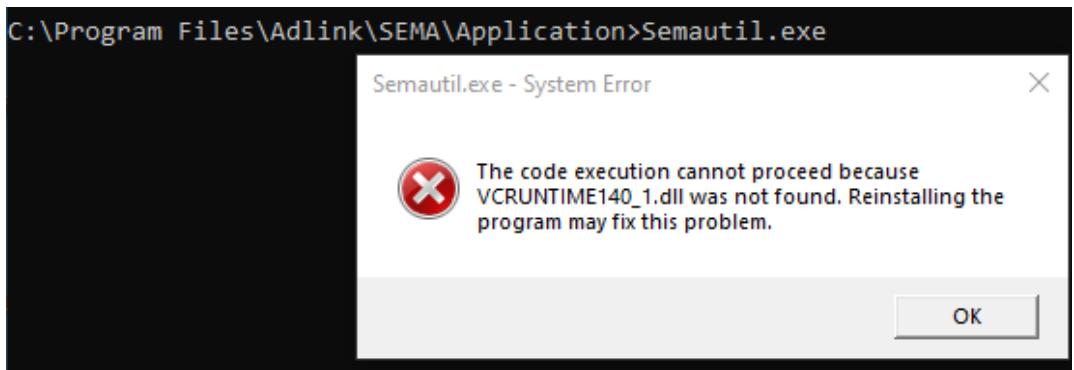
Task: Click the word "Semautil.exe" in dialog title
Action: coord(437,84)
